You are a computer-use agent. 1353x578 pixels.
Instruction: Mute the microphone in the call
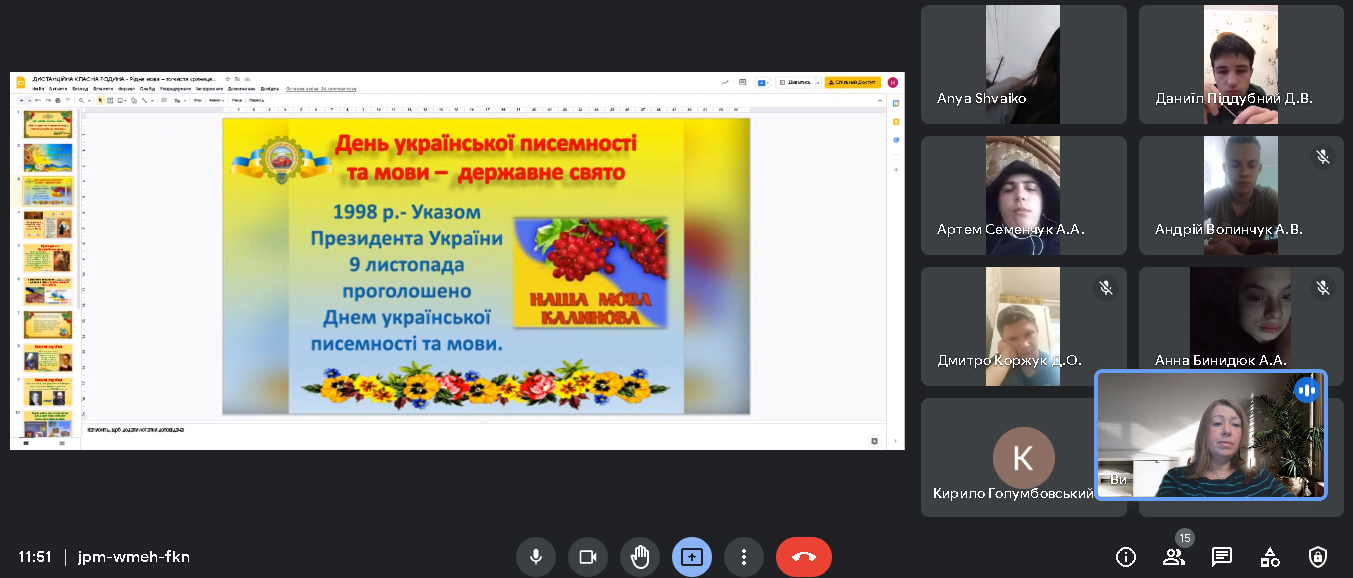(536, 557)
